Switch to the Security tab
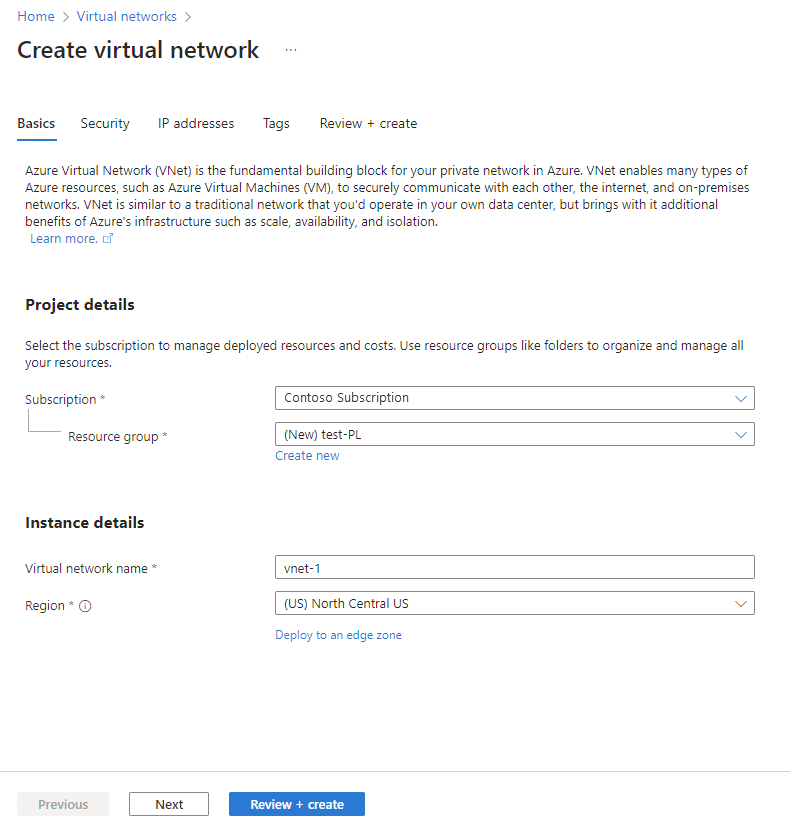The image size is (790, 828). click(104, 123)
